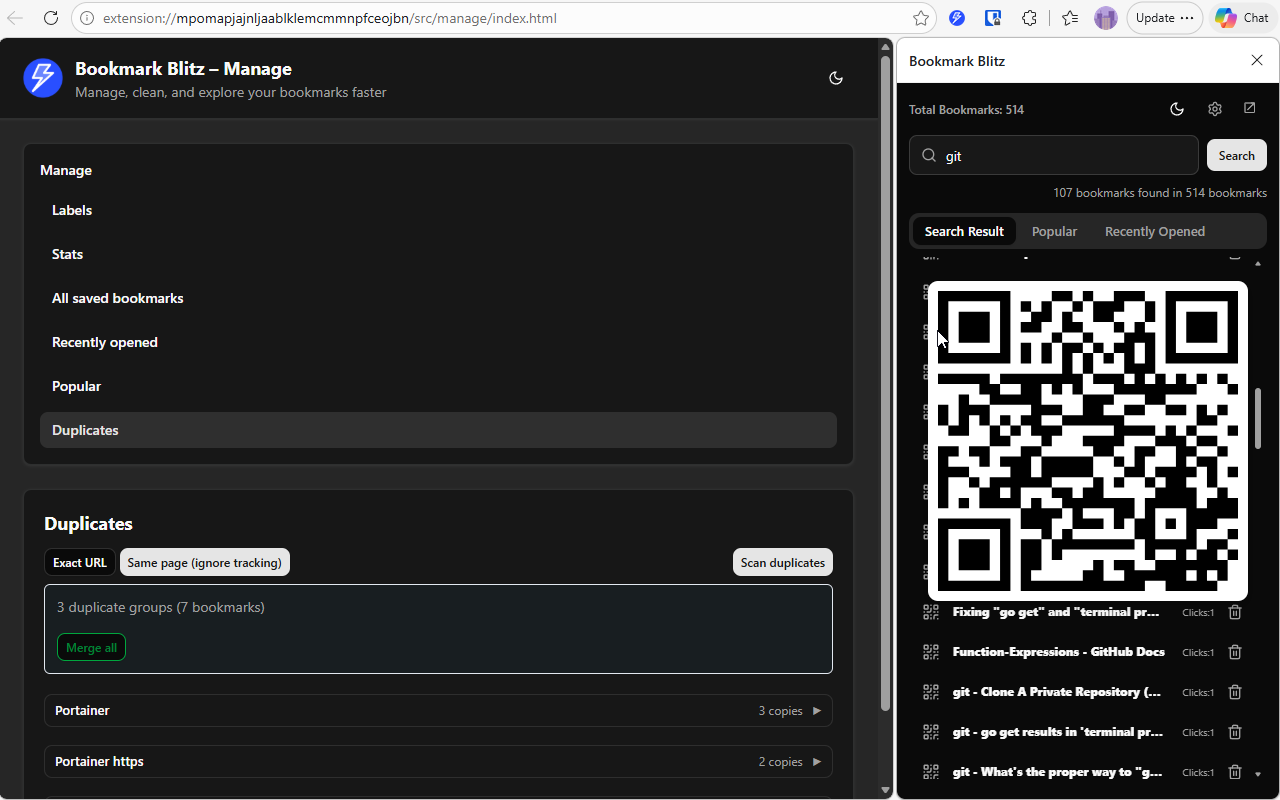
Task: Click the browser Update menu button
Action: pos(1165,18)
